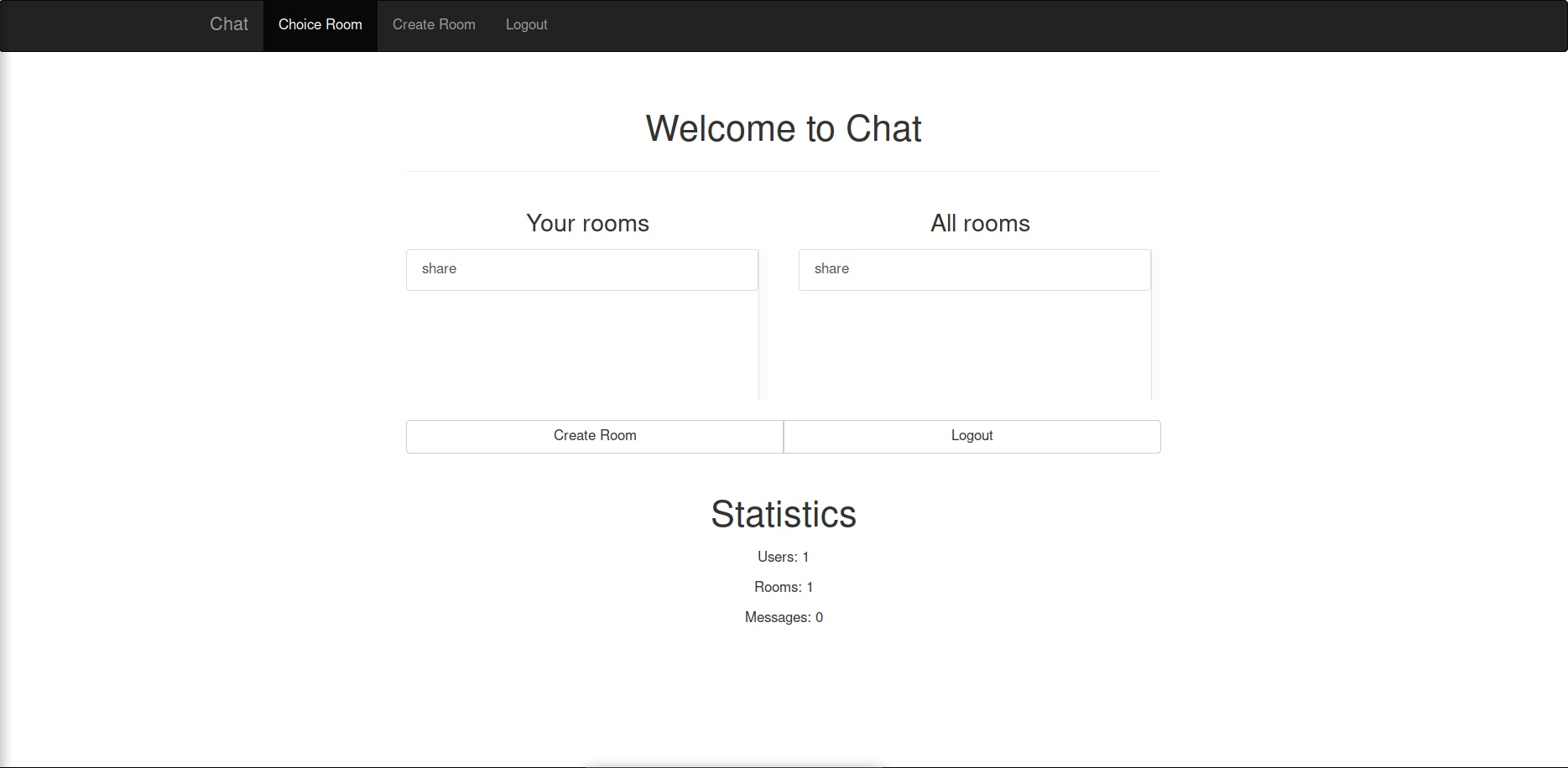Image resolution: width=1568 pixels, height=768 pixels.
Task: Click the Chat brand link in the navbar
Action: 228,24
